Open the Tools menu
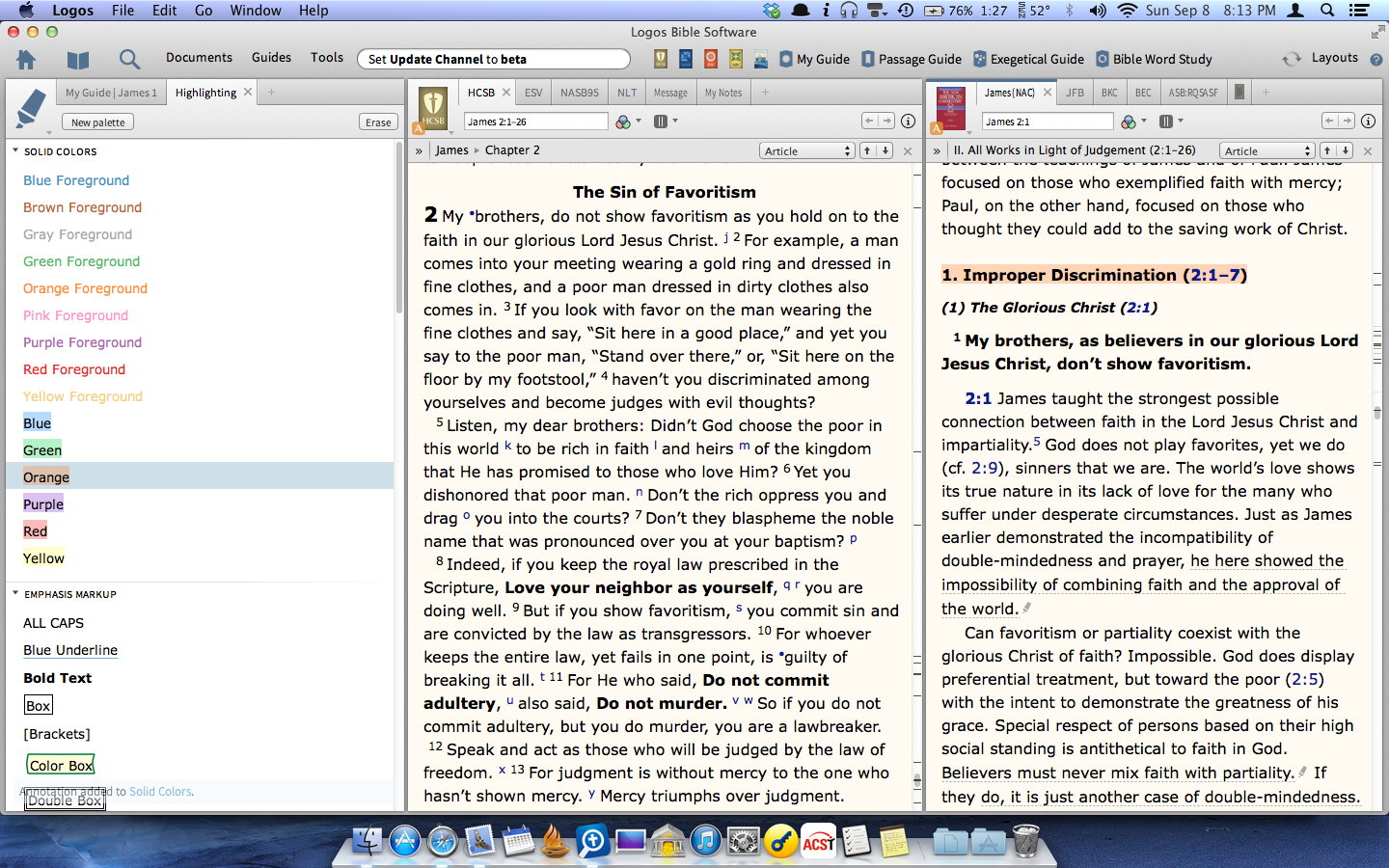1389x868 pixels. coord(327,58)
